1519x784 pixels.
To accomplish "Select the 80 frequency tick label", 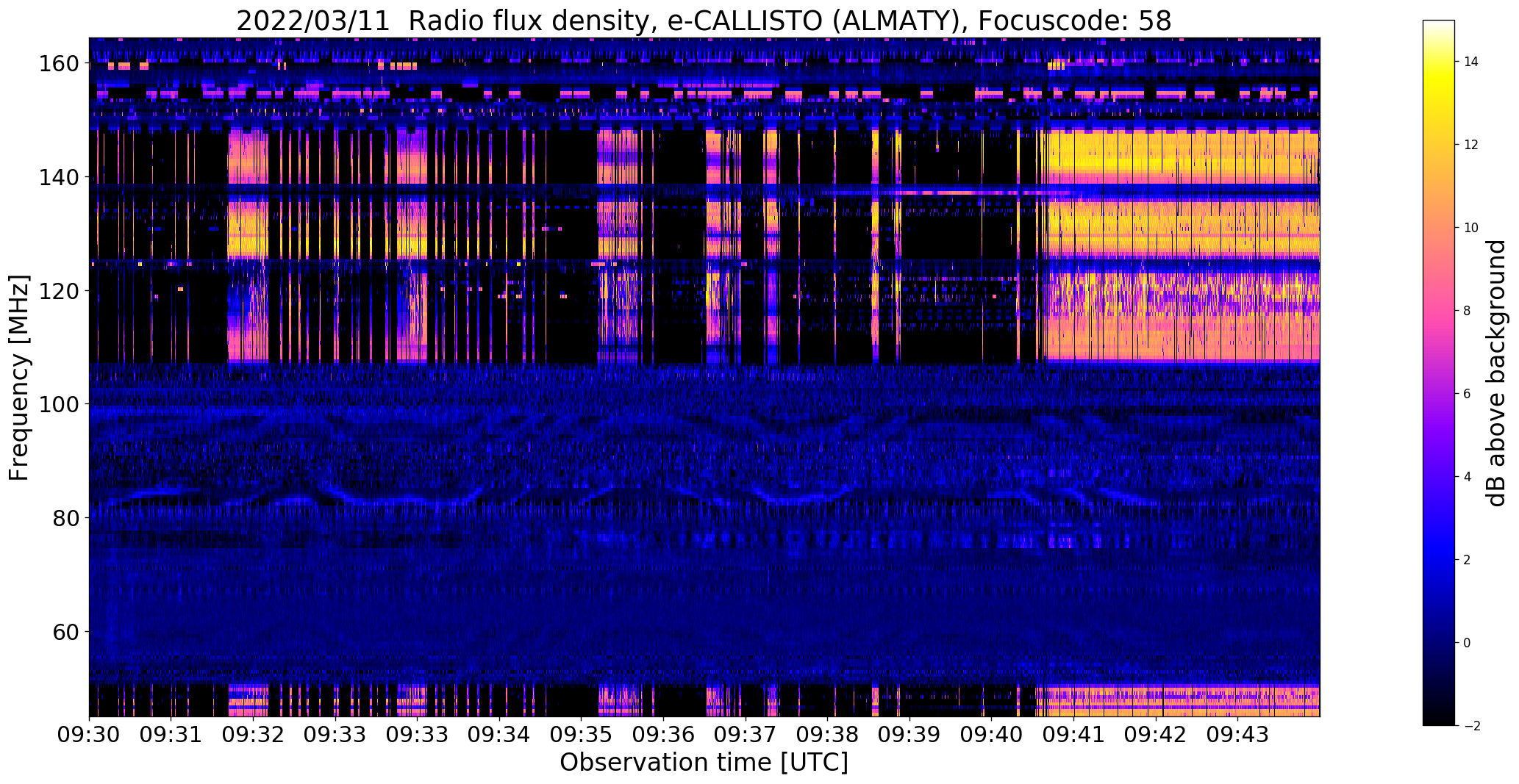I will [65, 518].
